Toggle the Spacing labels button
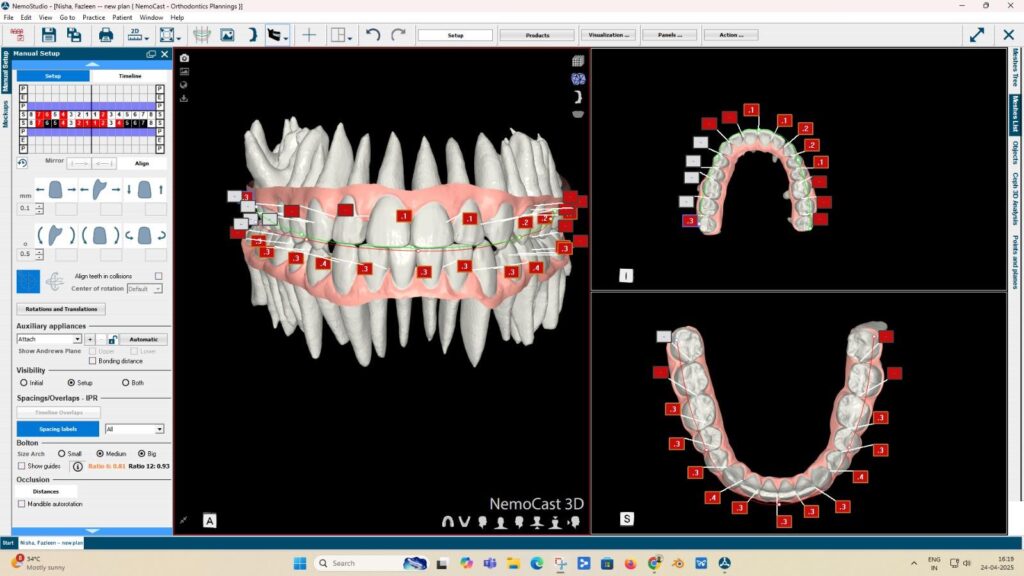 [x=57, y=429]
